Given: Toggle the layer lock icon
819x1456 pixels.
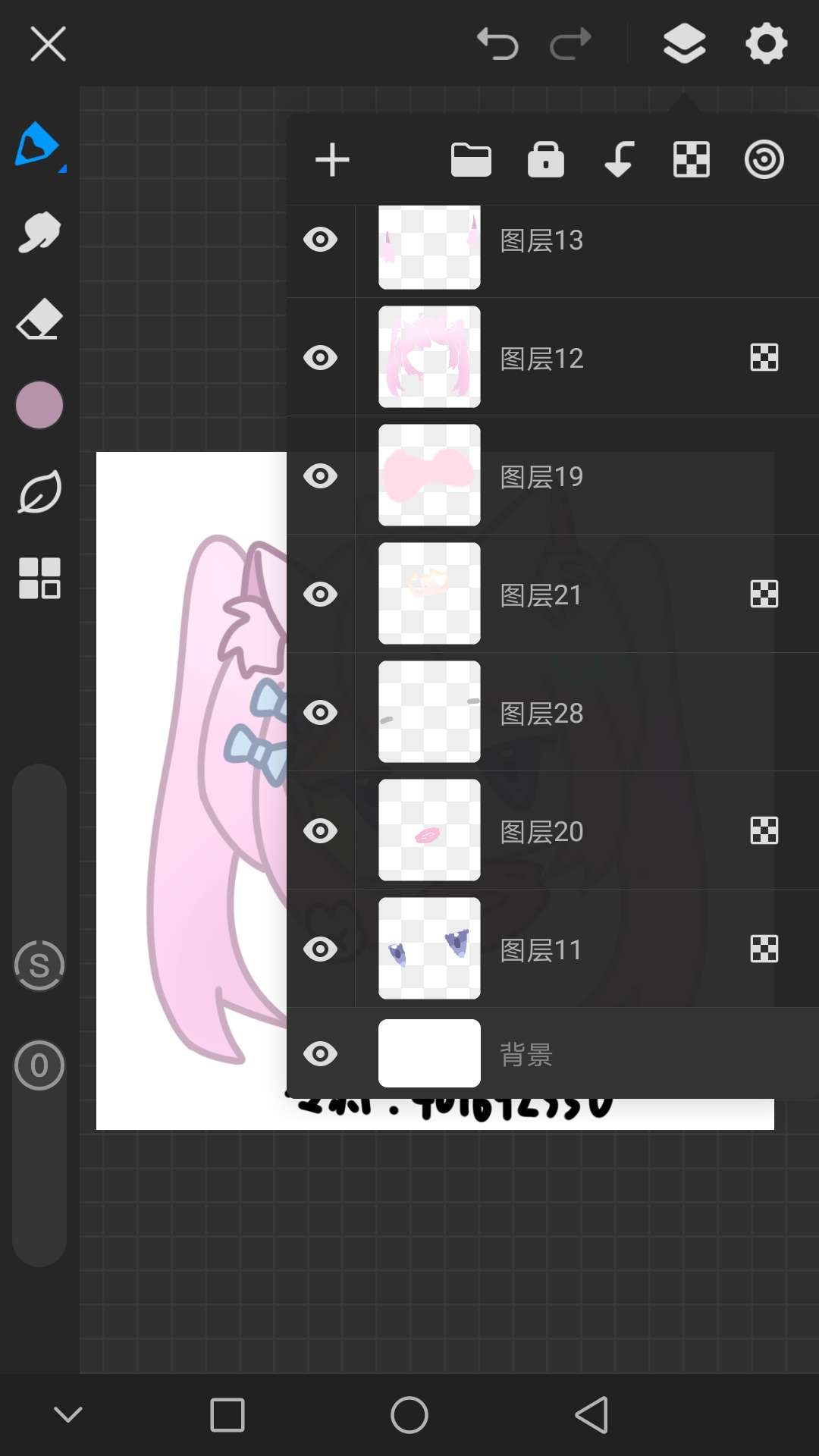Looking at the screenshot, I should point(546,159).
